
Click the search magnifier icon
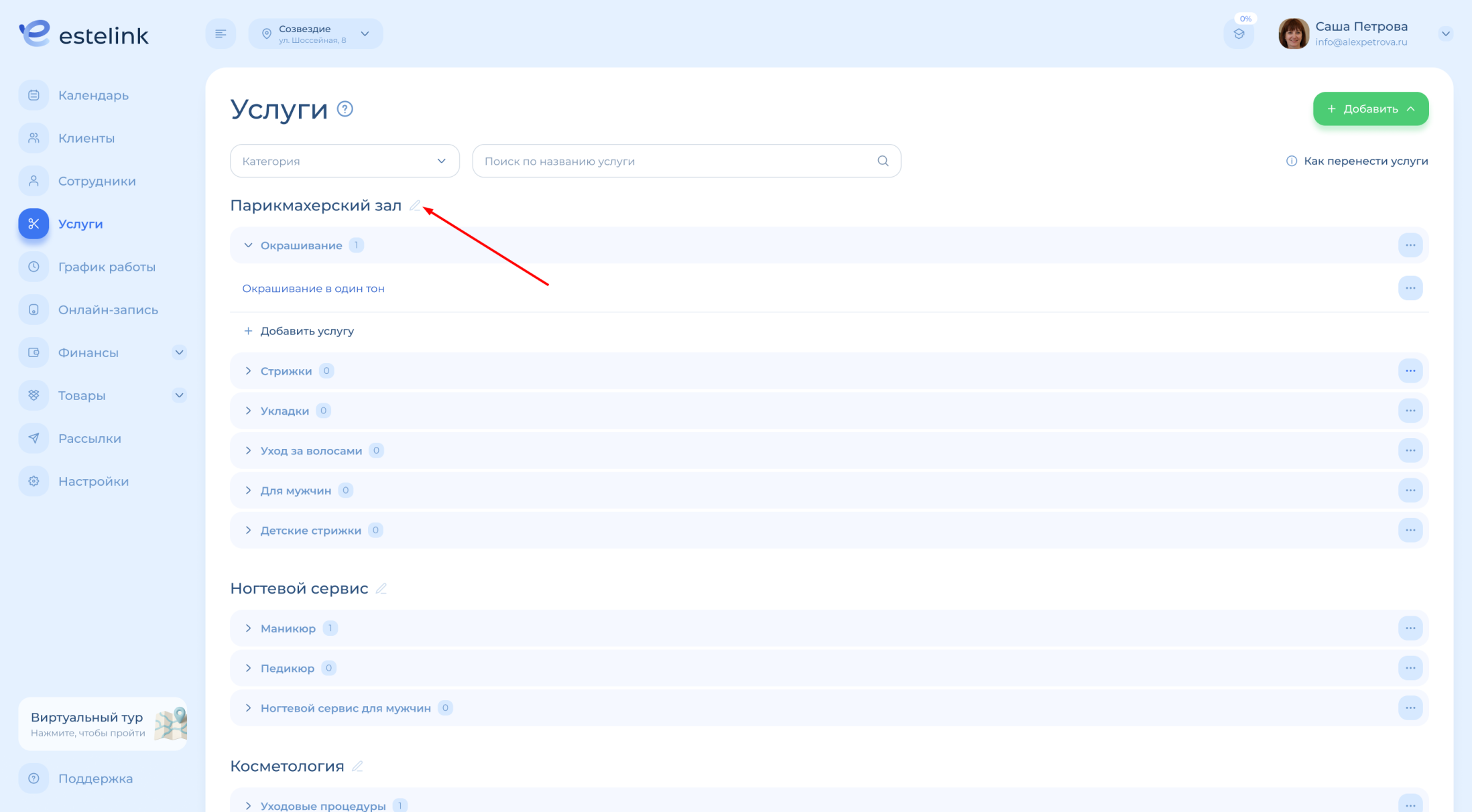coord(883,161)
